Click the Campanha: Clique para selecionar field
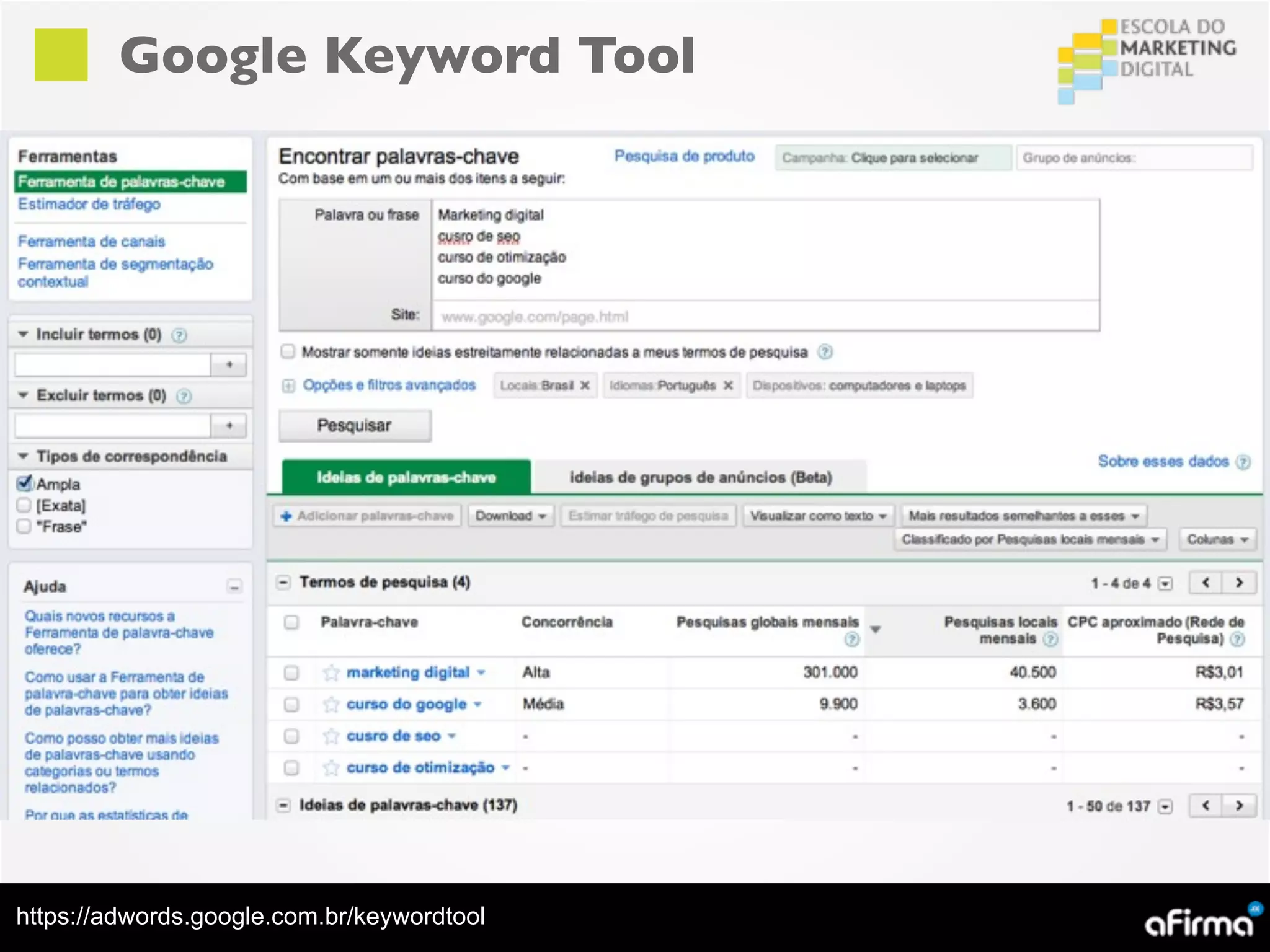This screenshot has height=952, width=1270. (x=893, y=158)
